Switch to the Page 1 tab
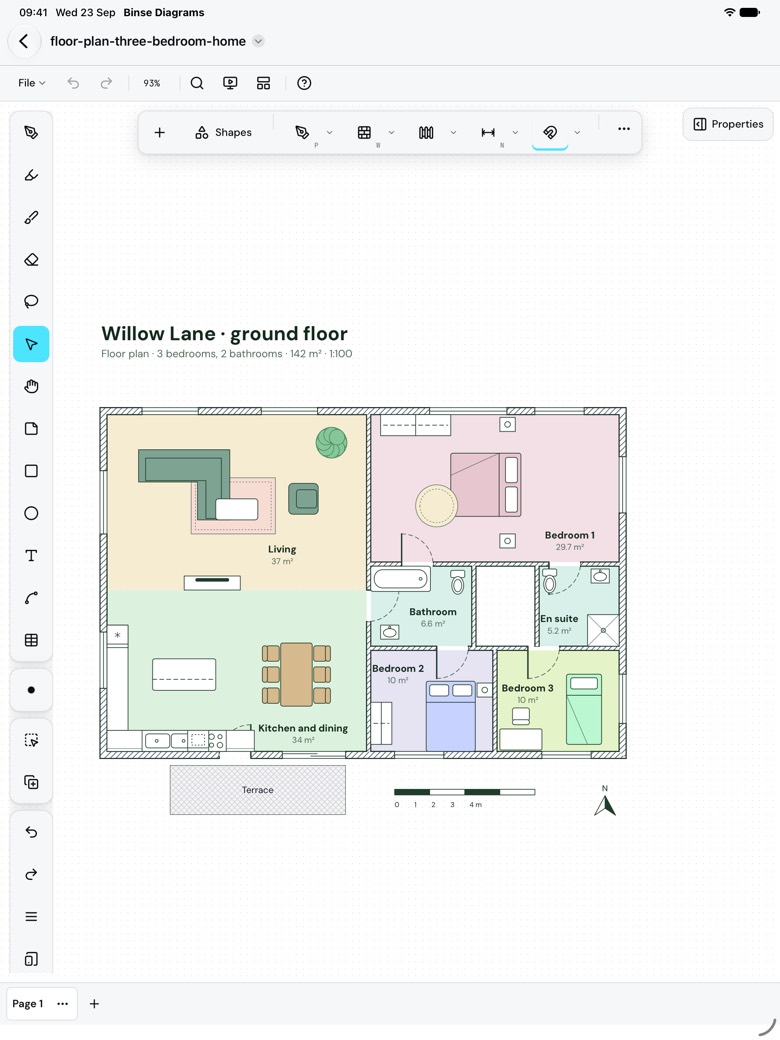The height and width of the screenshot is (1040, 780). point(28,1004)
